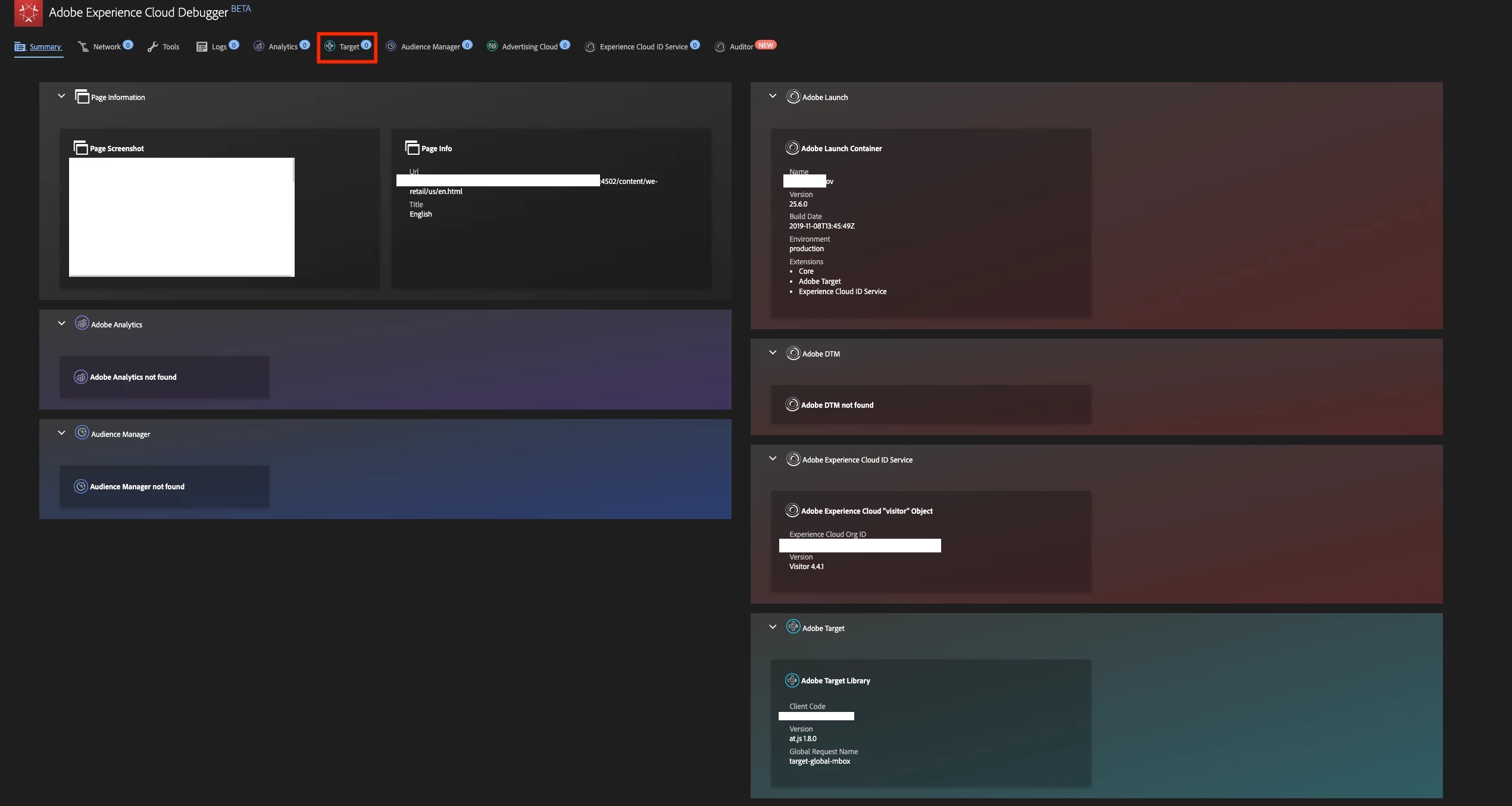Click the Advertising Cloud tab icon
Screen dimensions: 1512x806
[x=492, y=46]
